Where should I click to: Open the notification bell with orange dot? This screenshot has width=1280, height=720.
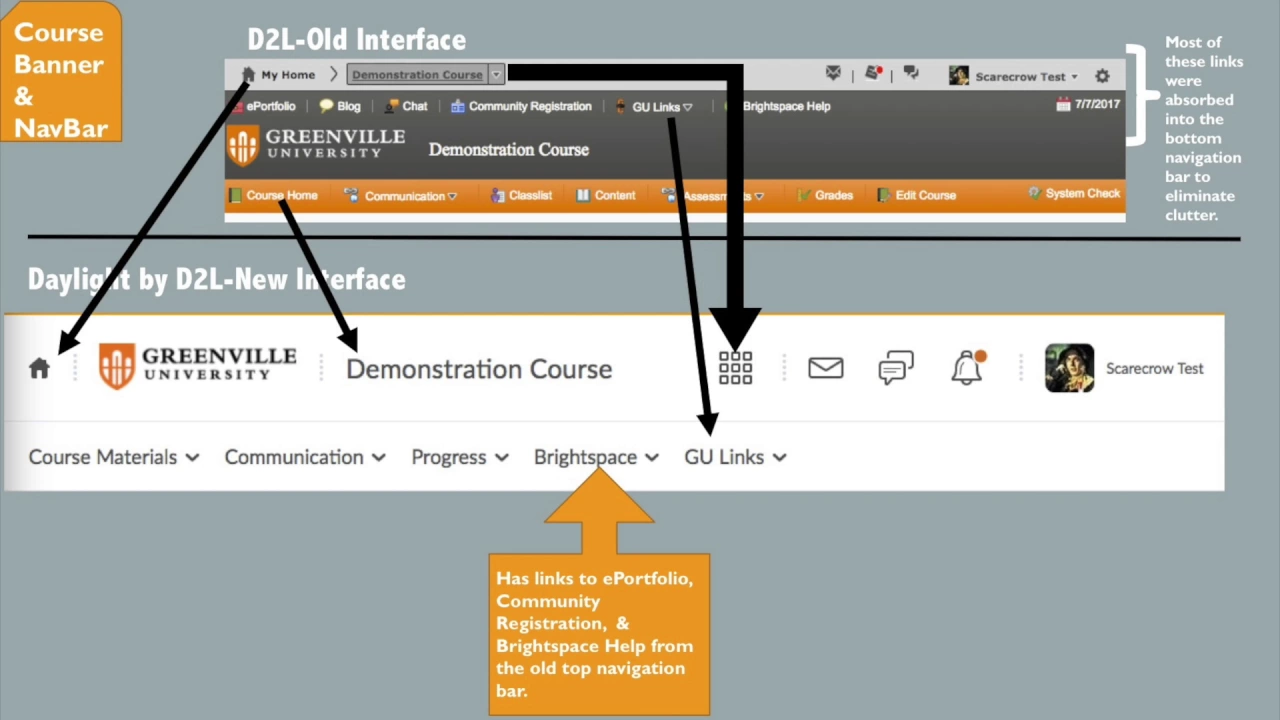[x=967, y=367]
